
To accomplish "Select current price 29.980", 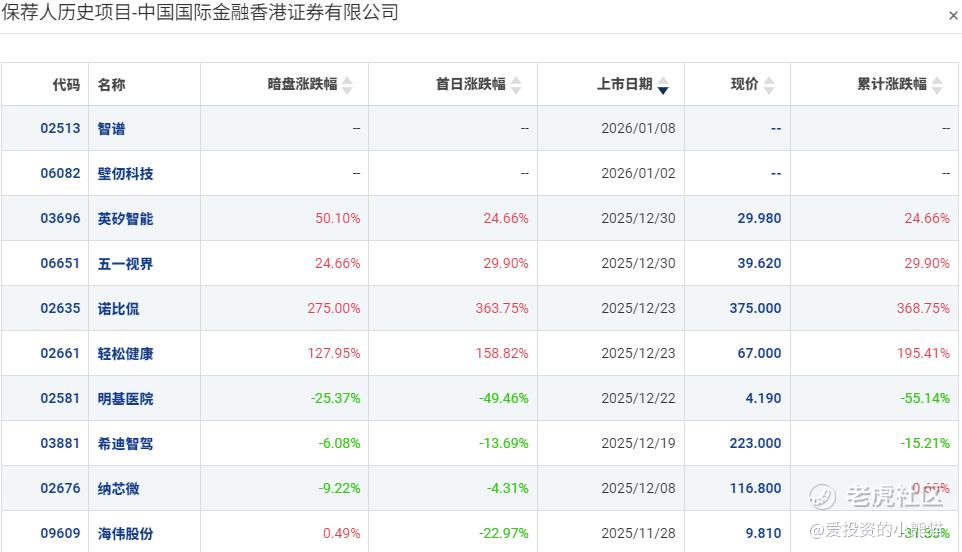I will [x=759, y=218].
